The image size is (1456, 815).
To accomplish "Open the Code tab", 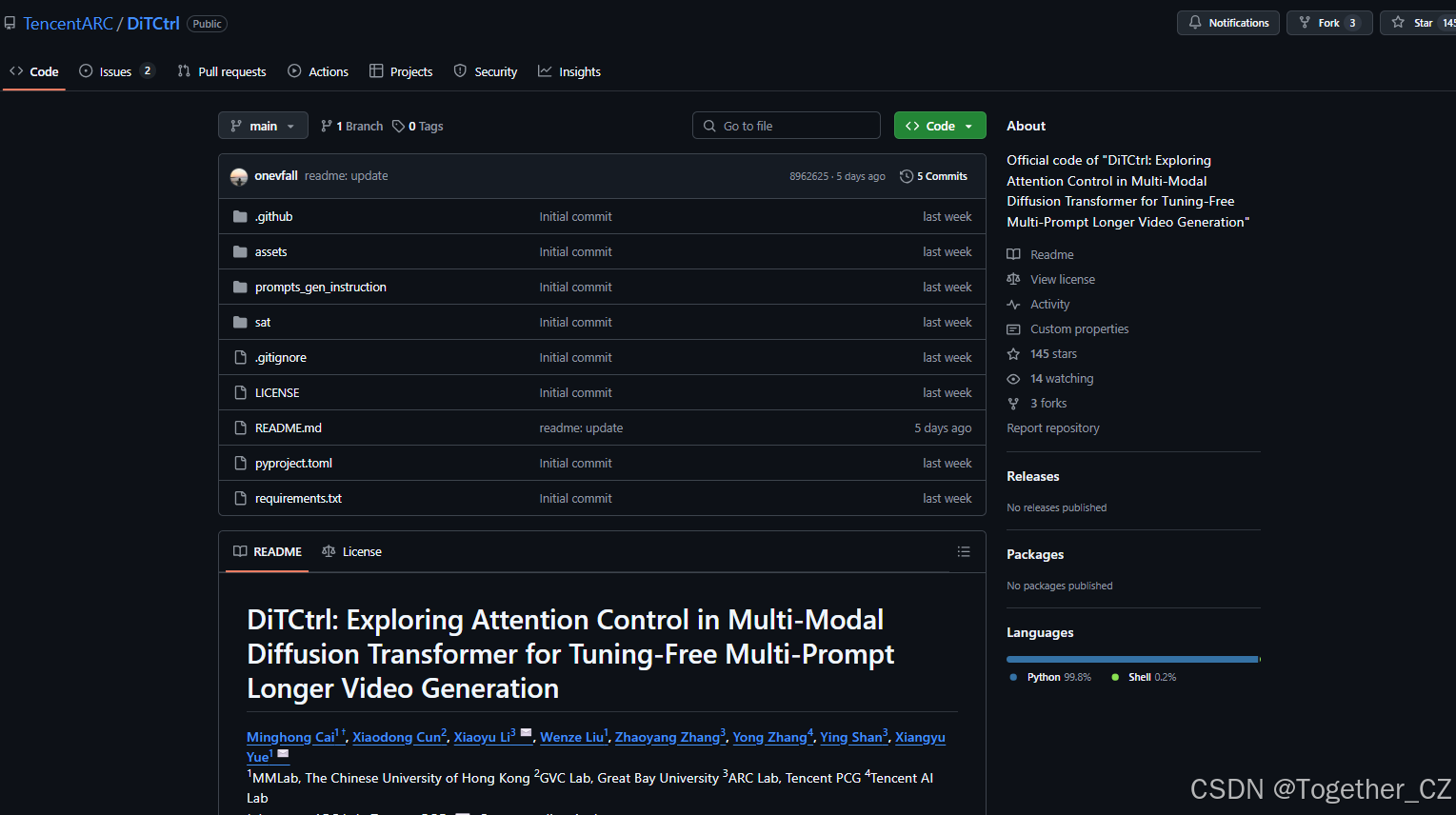I will [34, 71].
